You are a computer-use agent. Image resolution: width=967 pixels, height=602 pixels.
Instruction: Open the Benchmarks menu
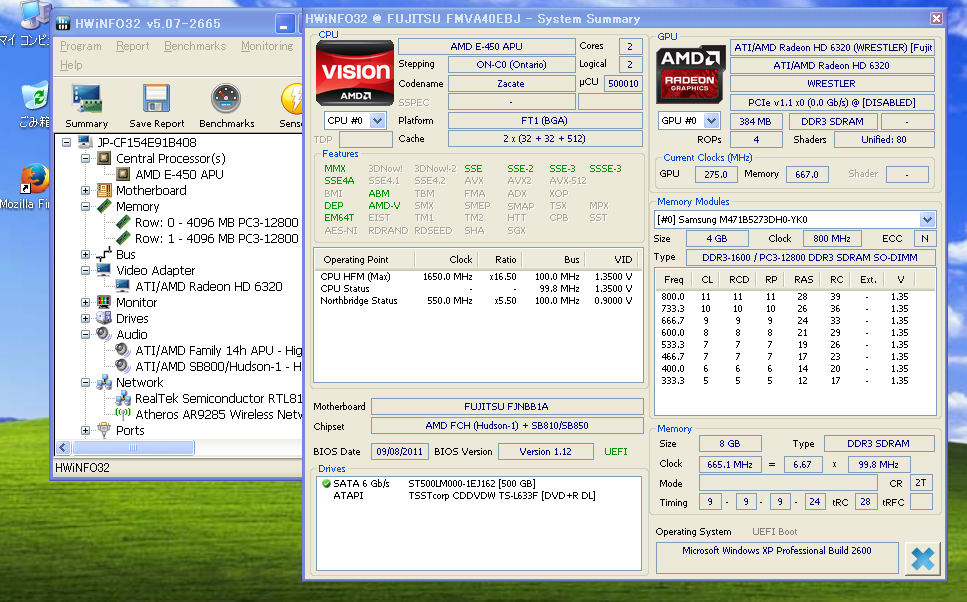coord(195,46)
